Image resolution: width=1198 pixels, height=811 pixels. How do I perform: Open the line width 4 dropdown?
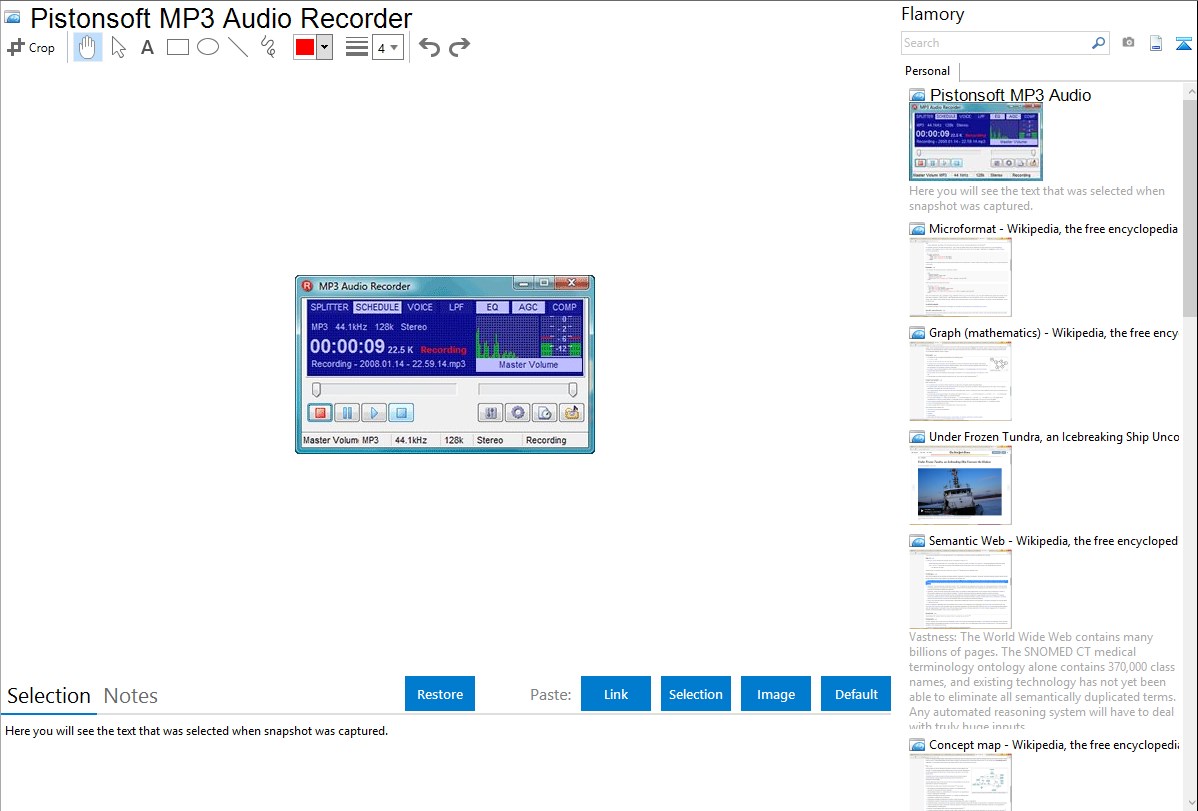[x=387, y=48]
